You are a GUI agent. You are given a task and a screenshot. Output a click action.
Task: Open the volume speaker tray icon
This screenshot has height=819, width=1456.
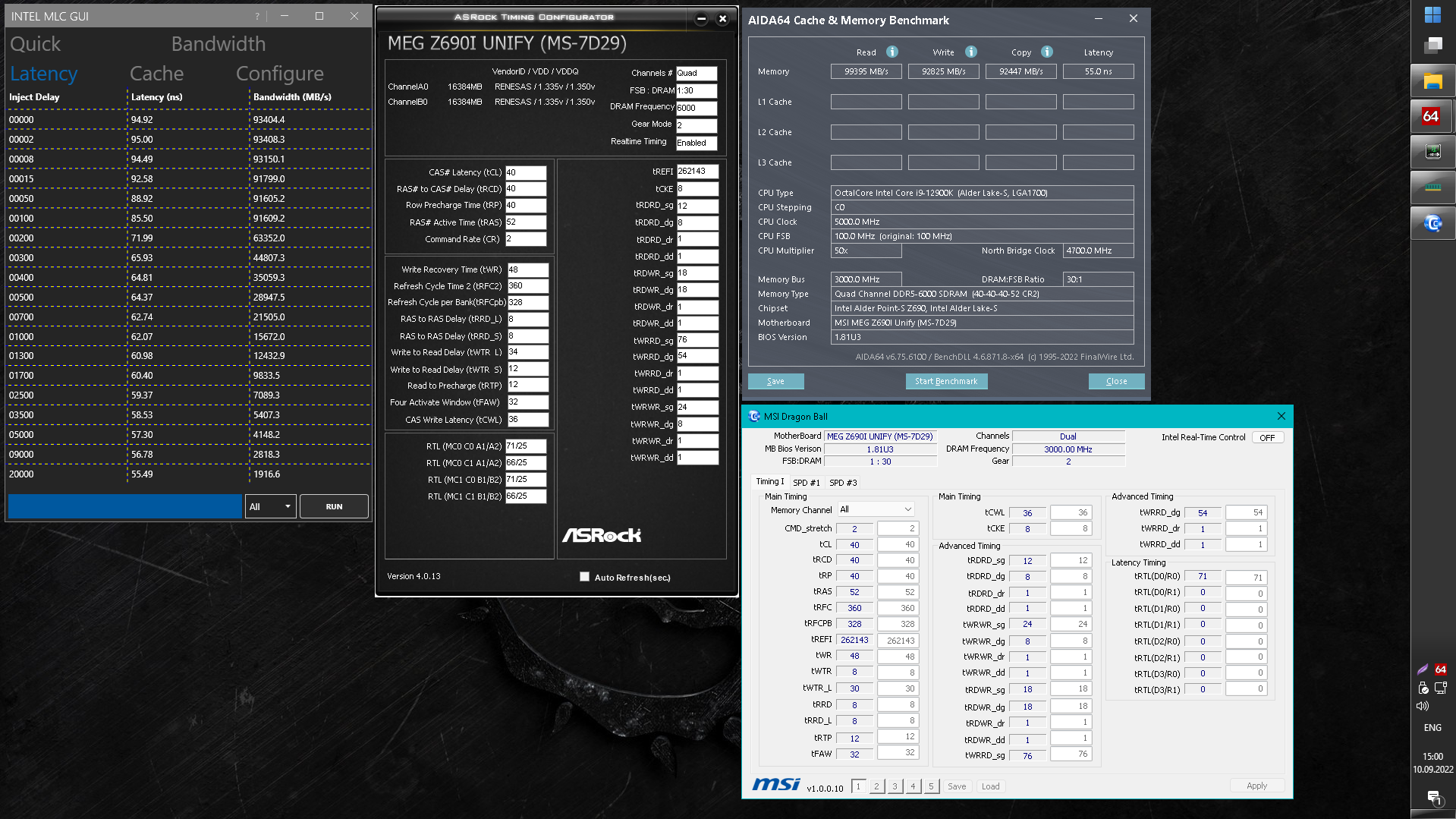click(x=1423, y=706)
